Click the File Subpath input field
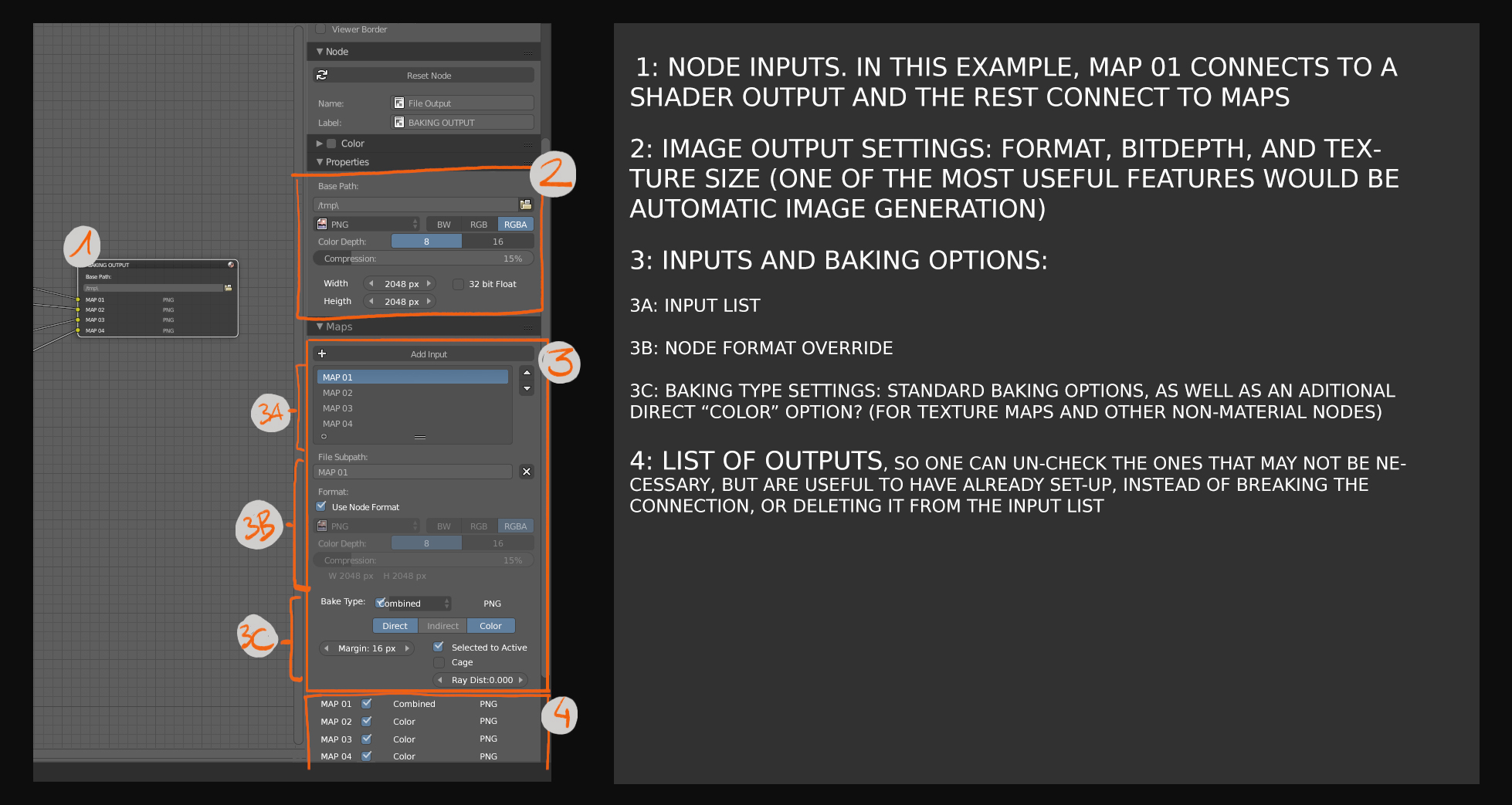The height and width of the screenshot is (805, 1512). coord(413,472)
